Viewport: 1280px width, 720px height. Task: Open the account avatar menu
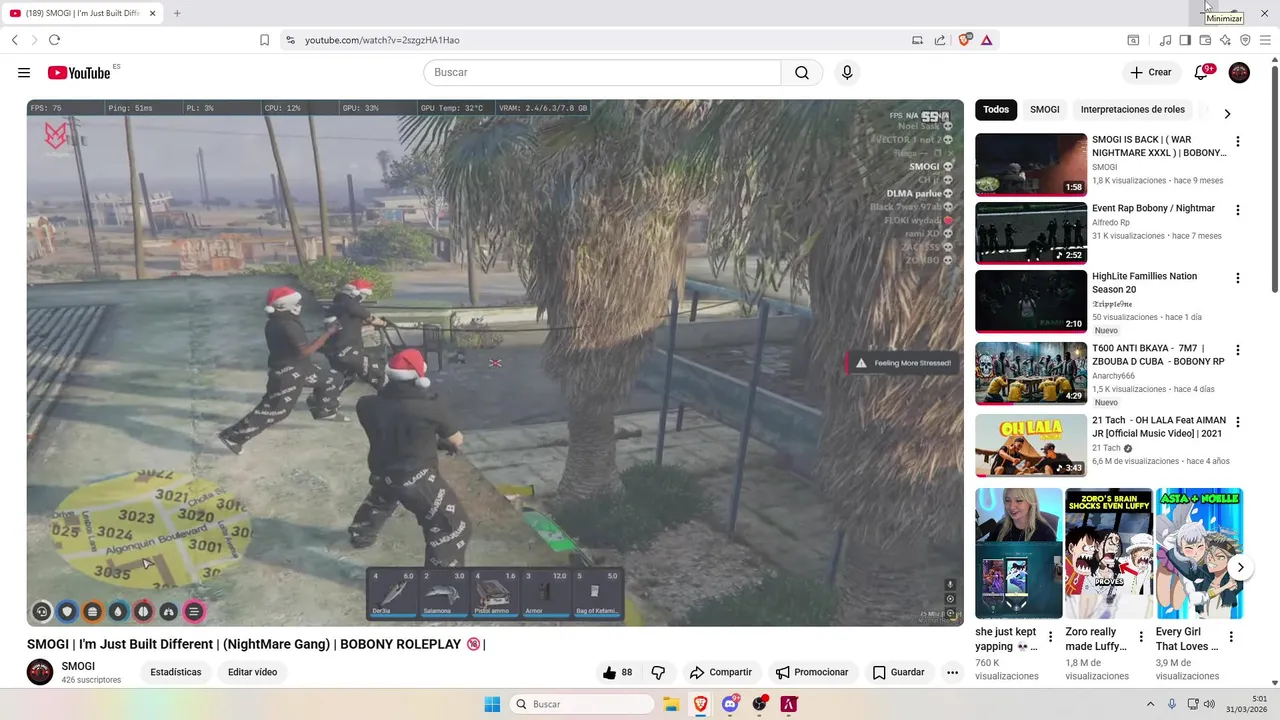1239,72
